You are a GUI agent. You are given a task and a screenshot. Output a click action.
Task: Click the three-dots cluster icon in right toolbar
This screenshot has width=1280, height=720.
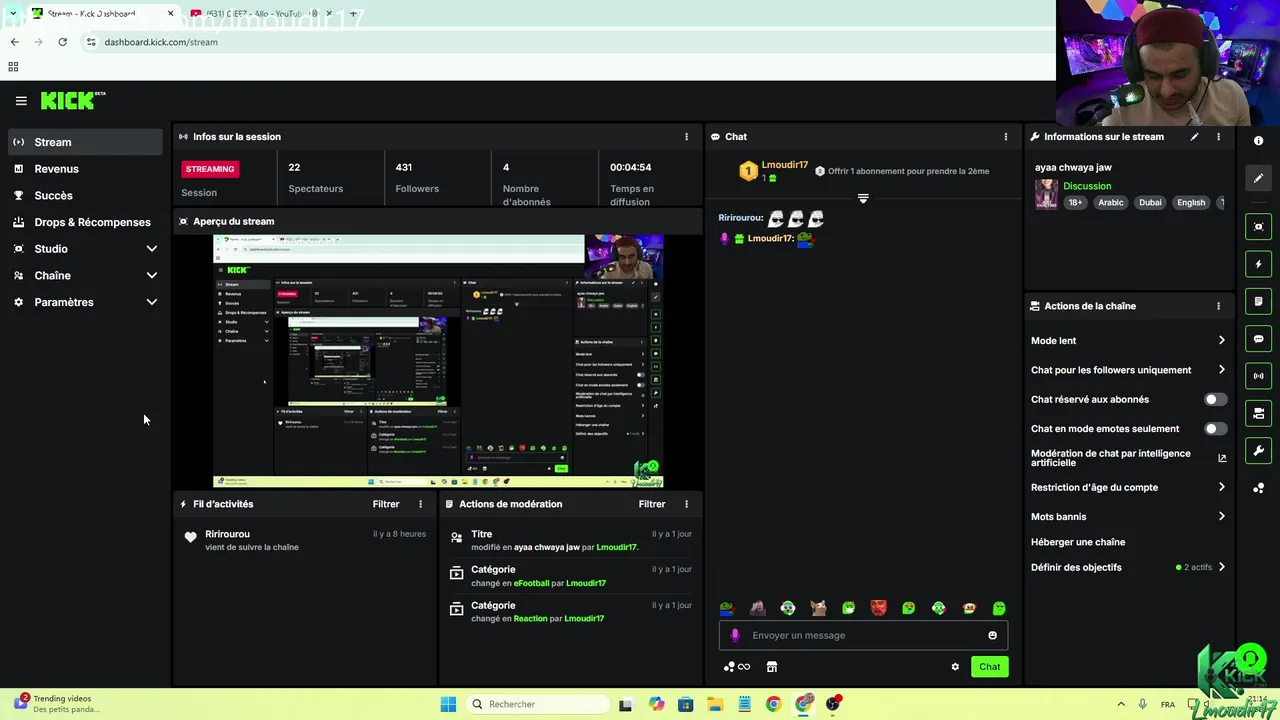(1258, 488)
